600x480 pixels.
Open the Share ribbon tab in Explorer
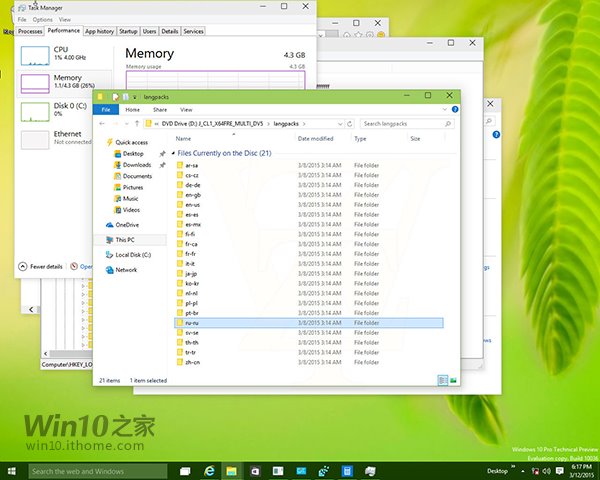tap(160, 110)
